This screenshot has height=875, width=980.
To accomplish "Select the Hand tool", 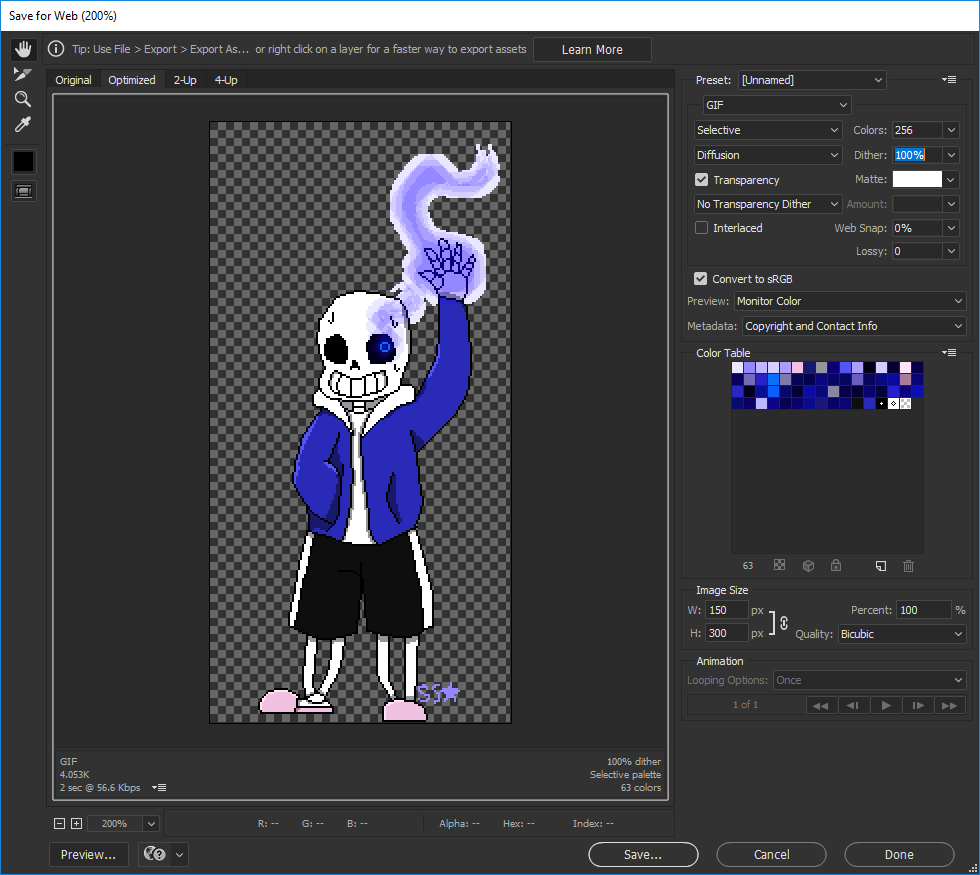I will [x=23, y=49].
